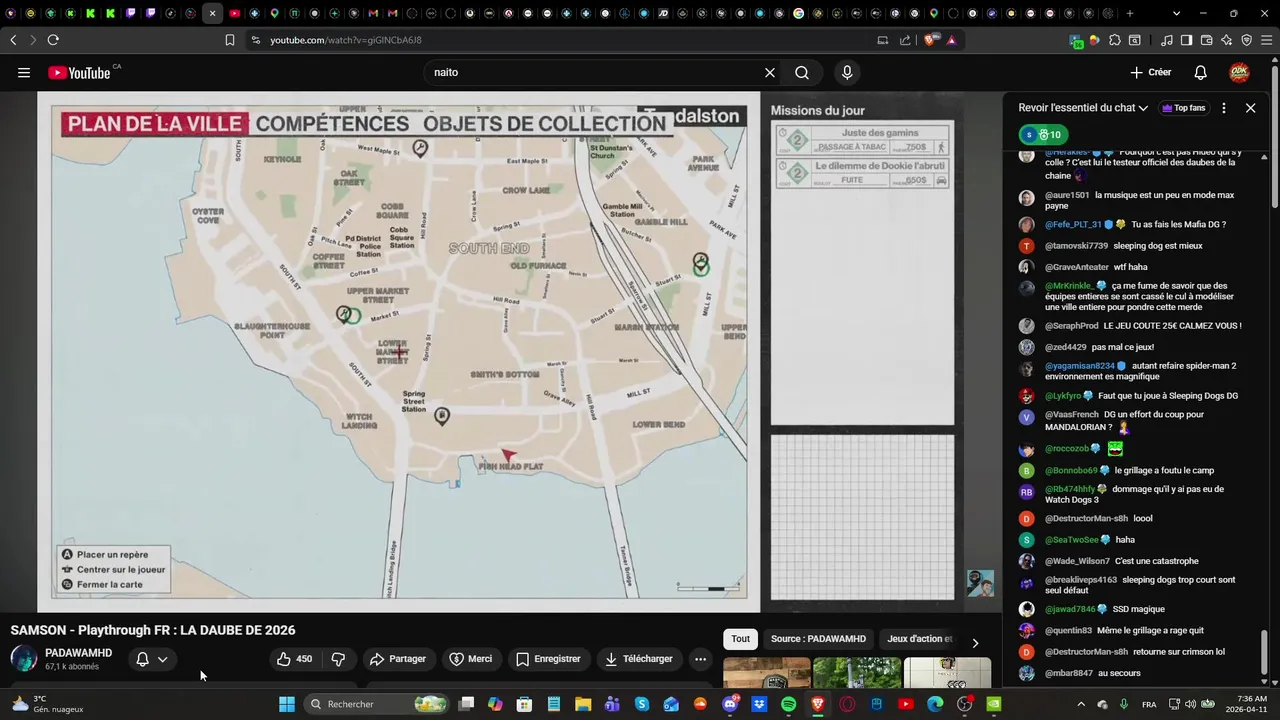Open the account avatar menu
This screenshot has height=720, width=1280.
tap(1239, 72)
